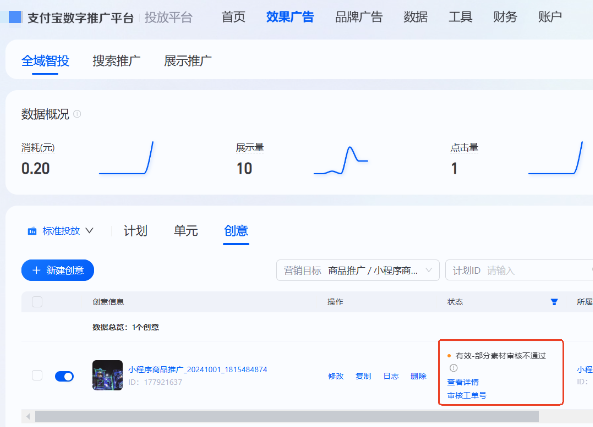Click the 计划ID input field
The height and width of the screenshot is (427, 593).
(519, 270)
